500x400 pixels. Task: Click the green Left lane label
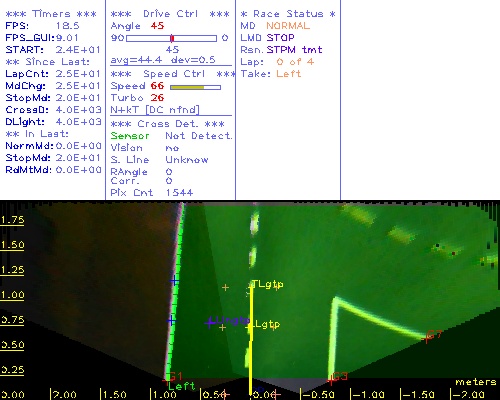(x=182, y=386)
